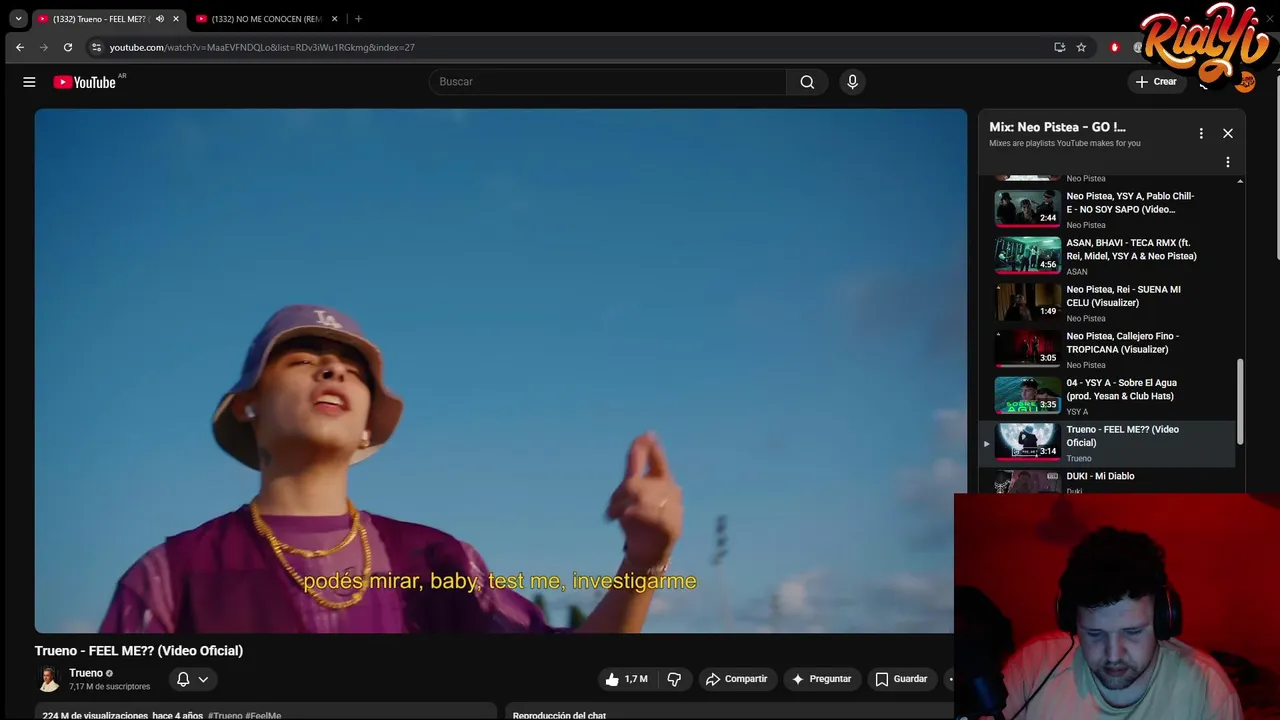Click the playlist panel scrollbar
The height and width of the screenshot is (720, 1280).
click(1240, 402)
